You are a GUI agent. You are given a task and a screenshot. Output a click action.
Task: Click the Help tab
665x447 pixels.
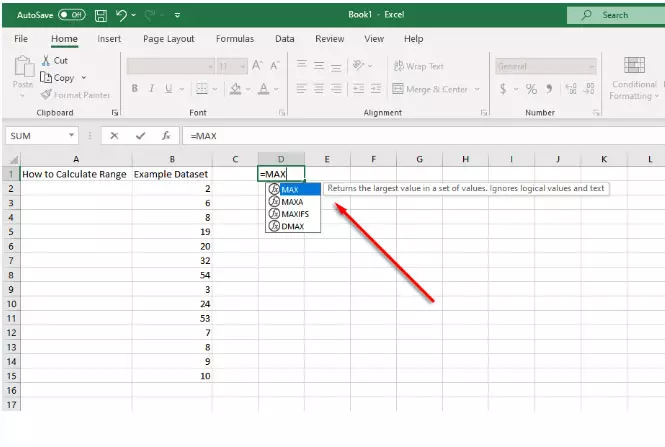coord(414,39)
